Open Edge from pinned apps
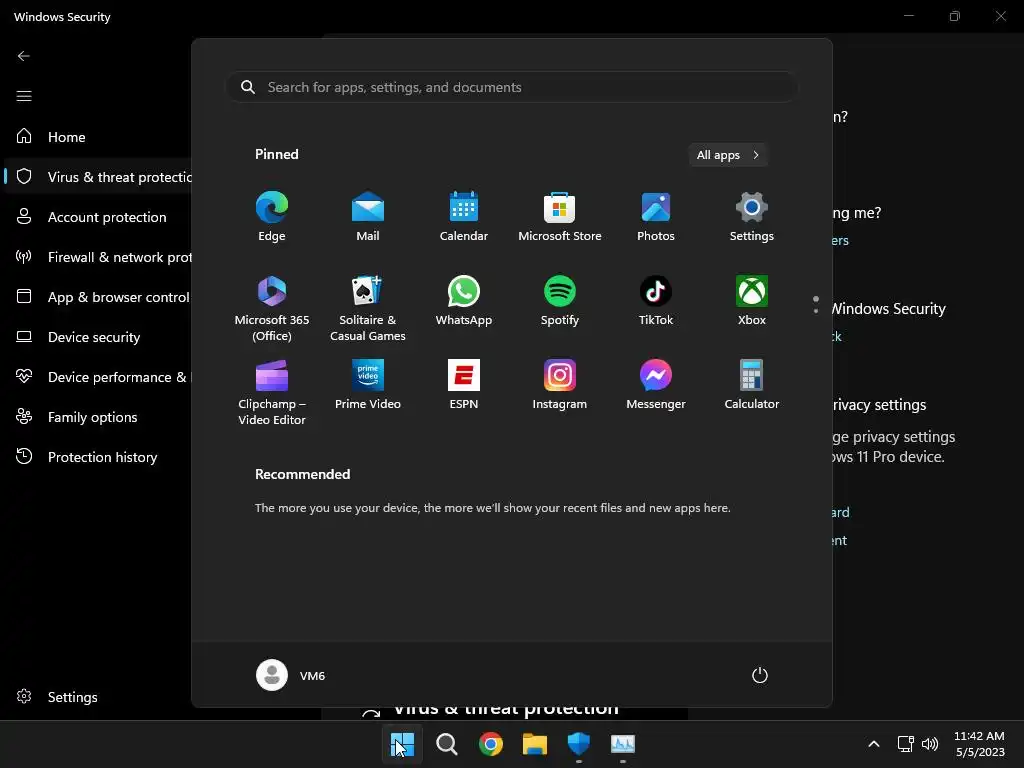The image size is (1024, 768). tap(272, 216)
